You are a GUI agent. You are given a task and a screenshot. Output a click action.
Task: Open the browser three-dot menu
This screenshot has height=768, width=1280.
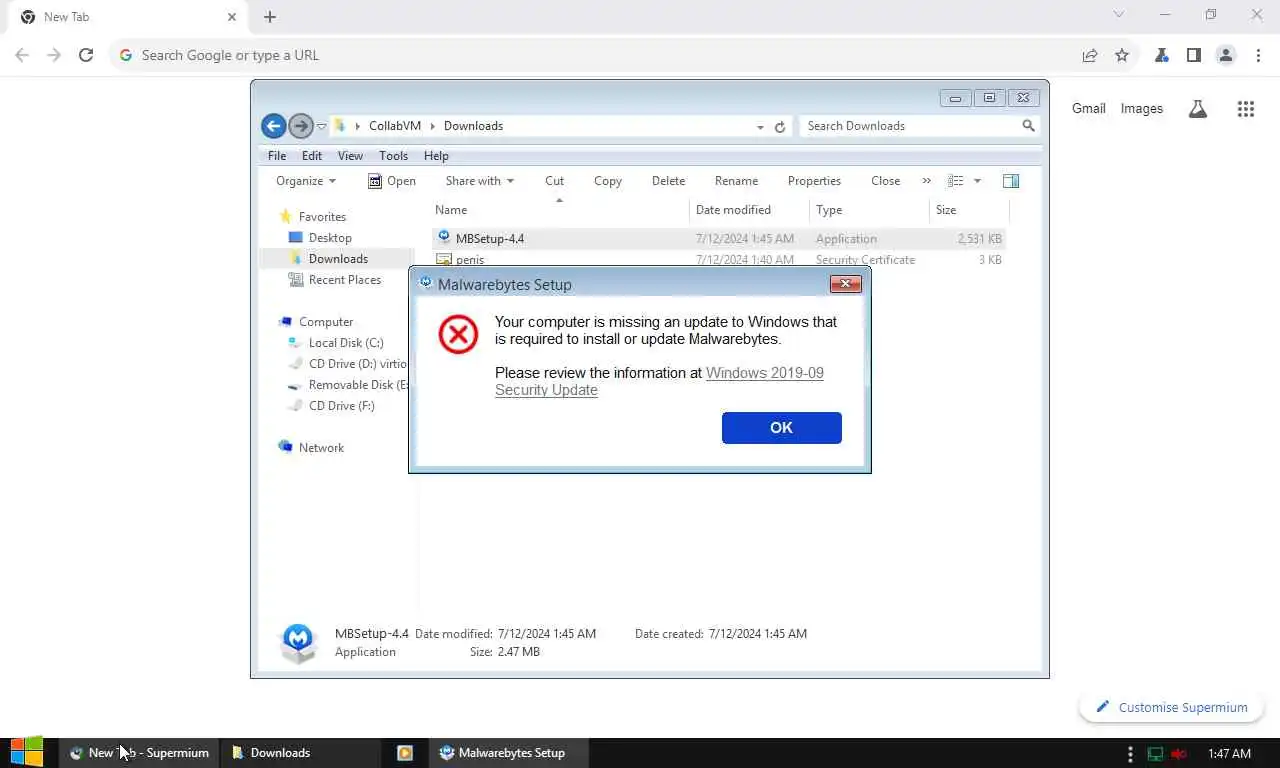(x=1258, y=56)
